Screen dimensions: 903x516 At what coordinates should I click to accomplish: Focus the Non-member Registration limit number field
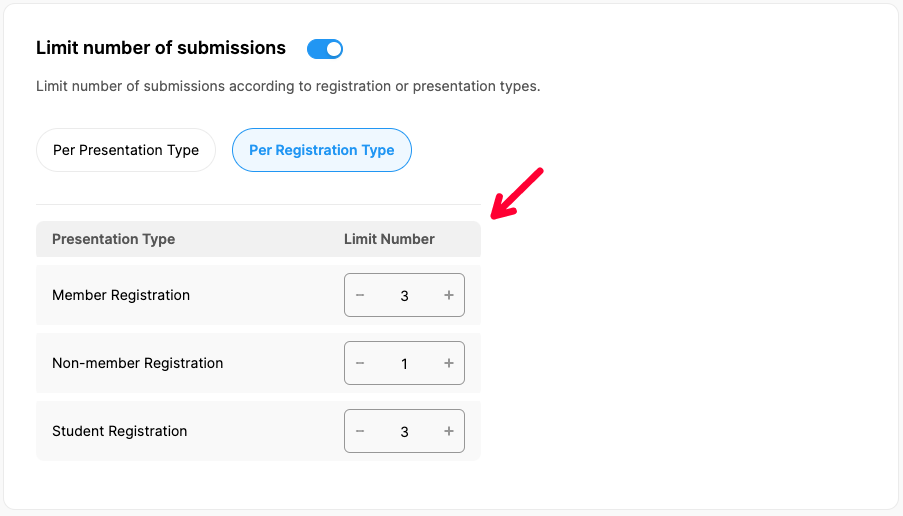[x=404, y=364]
